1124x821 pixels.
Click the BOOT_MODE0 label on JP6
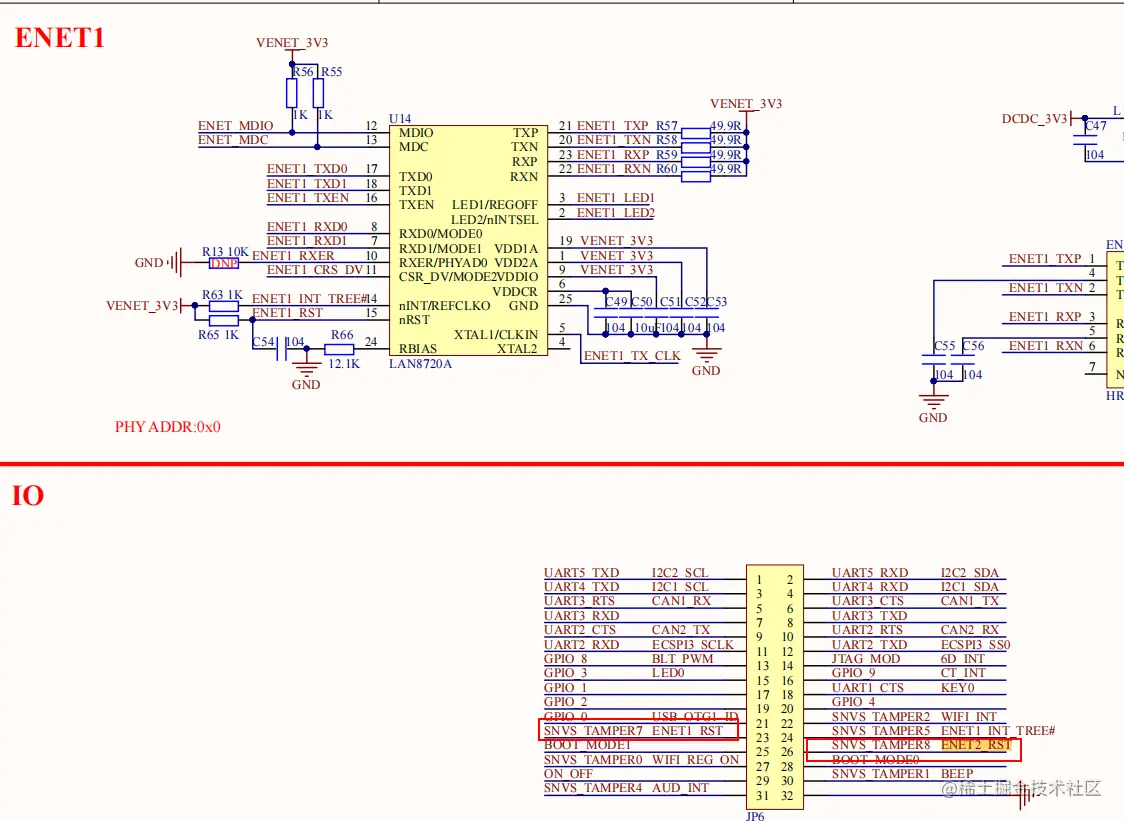point(875,759)
